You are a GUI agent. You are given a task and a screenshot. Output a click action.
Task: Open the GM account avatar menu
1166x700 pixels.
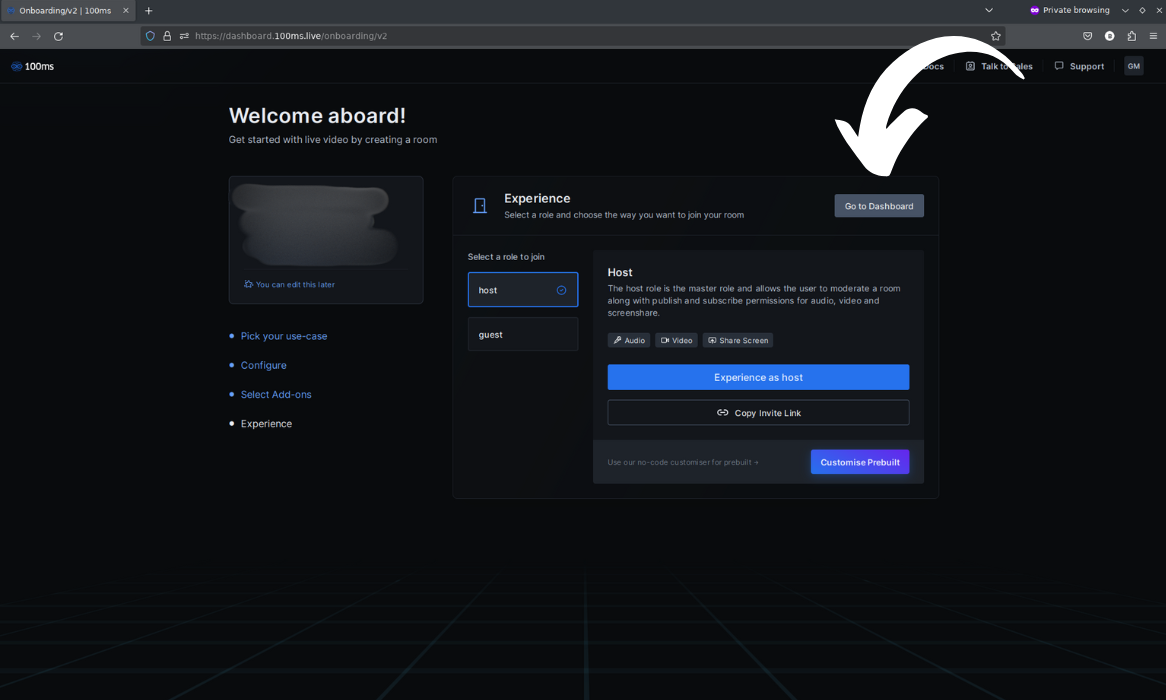1133,66
